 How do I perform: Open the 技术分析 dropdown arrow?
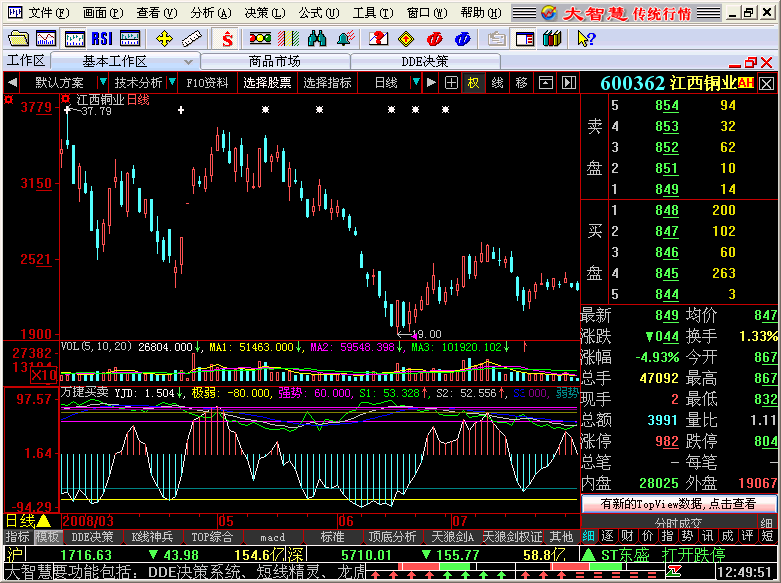point(172,83)
